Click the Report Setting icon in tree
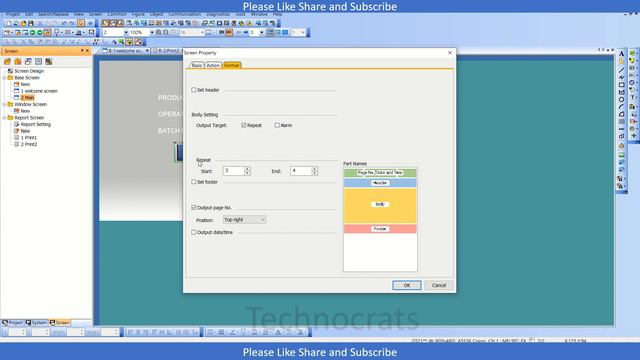Screen dimensions: 640x360 (17, 124)
